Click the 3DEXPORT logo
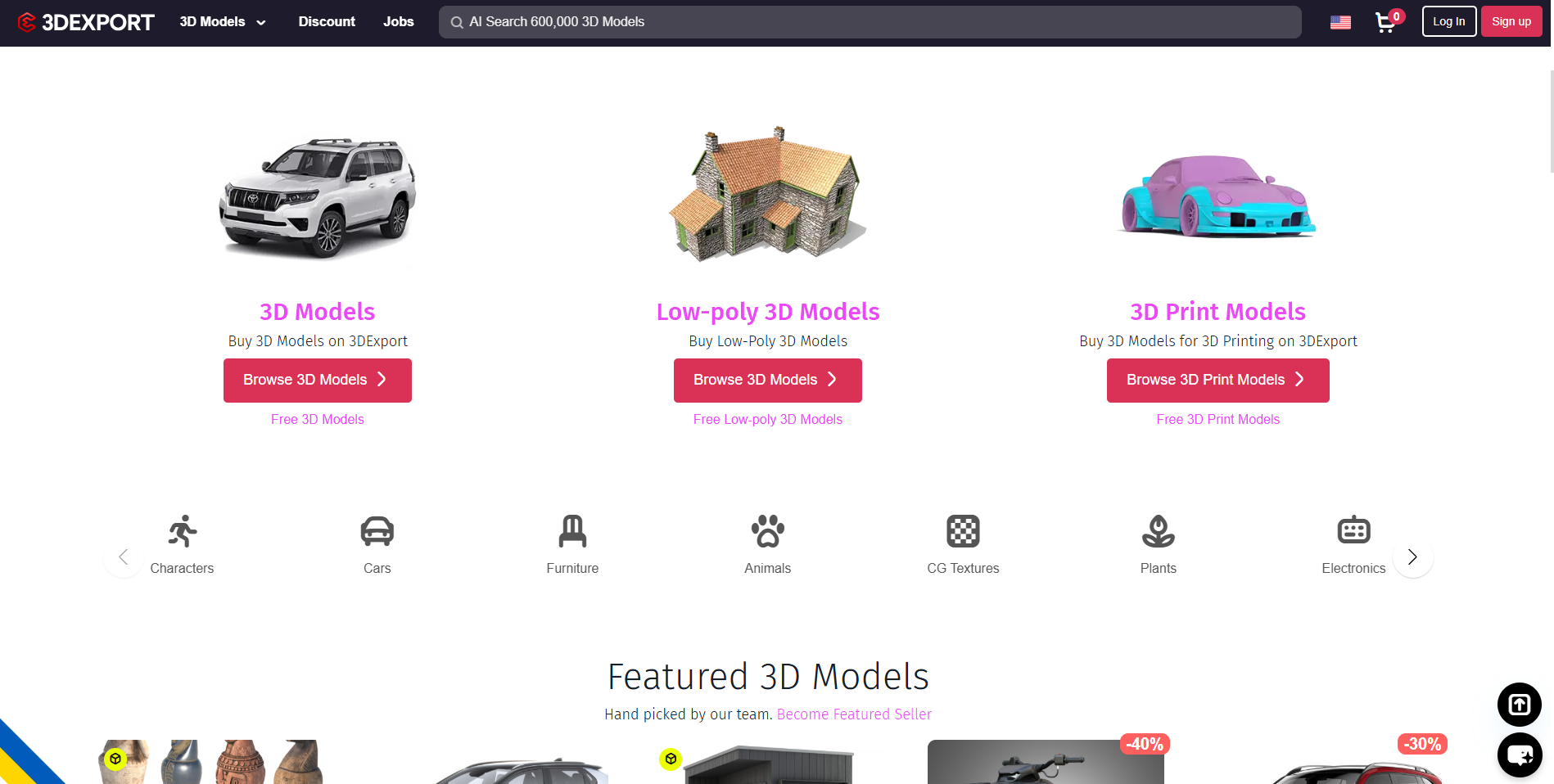The image size is (1554, 784). [86, 22]
